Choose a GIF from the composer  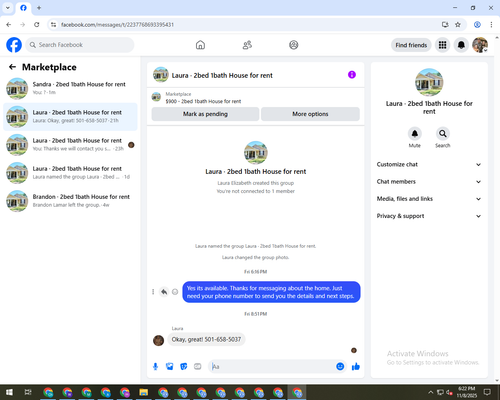click(198, 367)
